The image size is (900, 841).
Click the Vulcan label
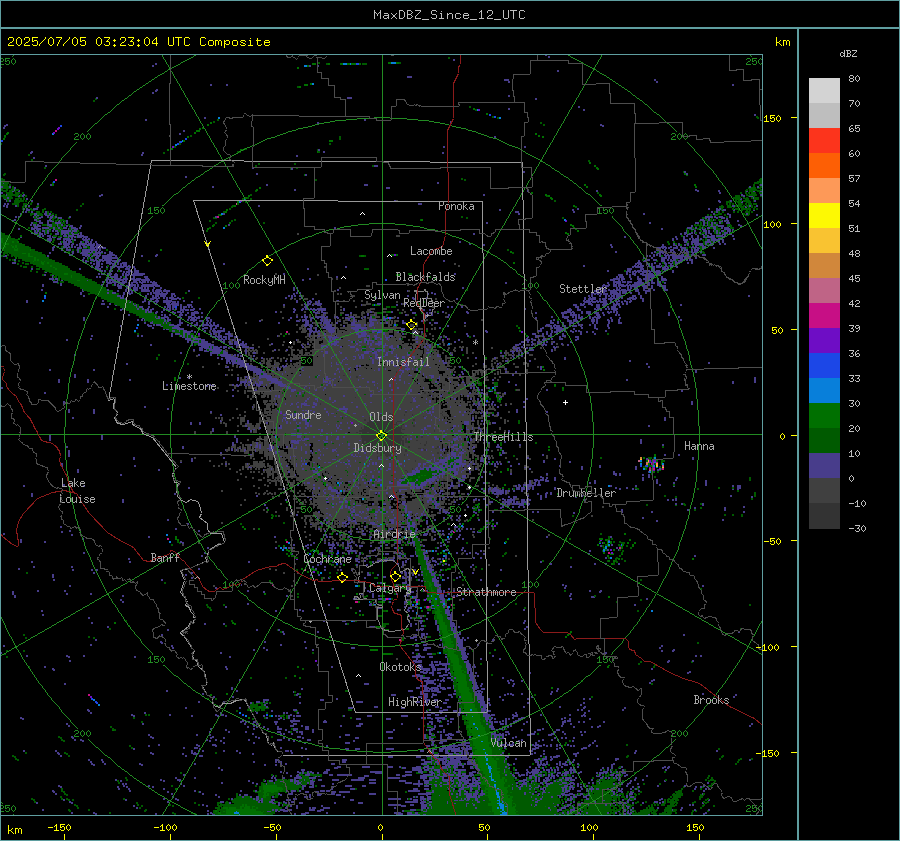click(x=508, y=743)
